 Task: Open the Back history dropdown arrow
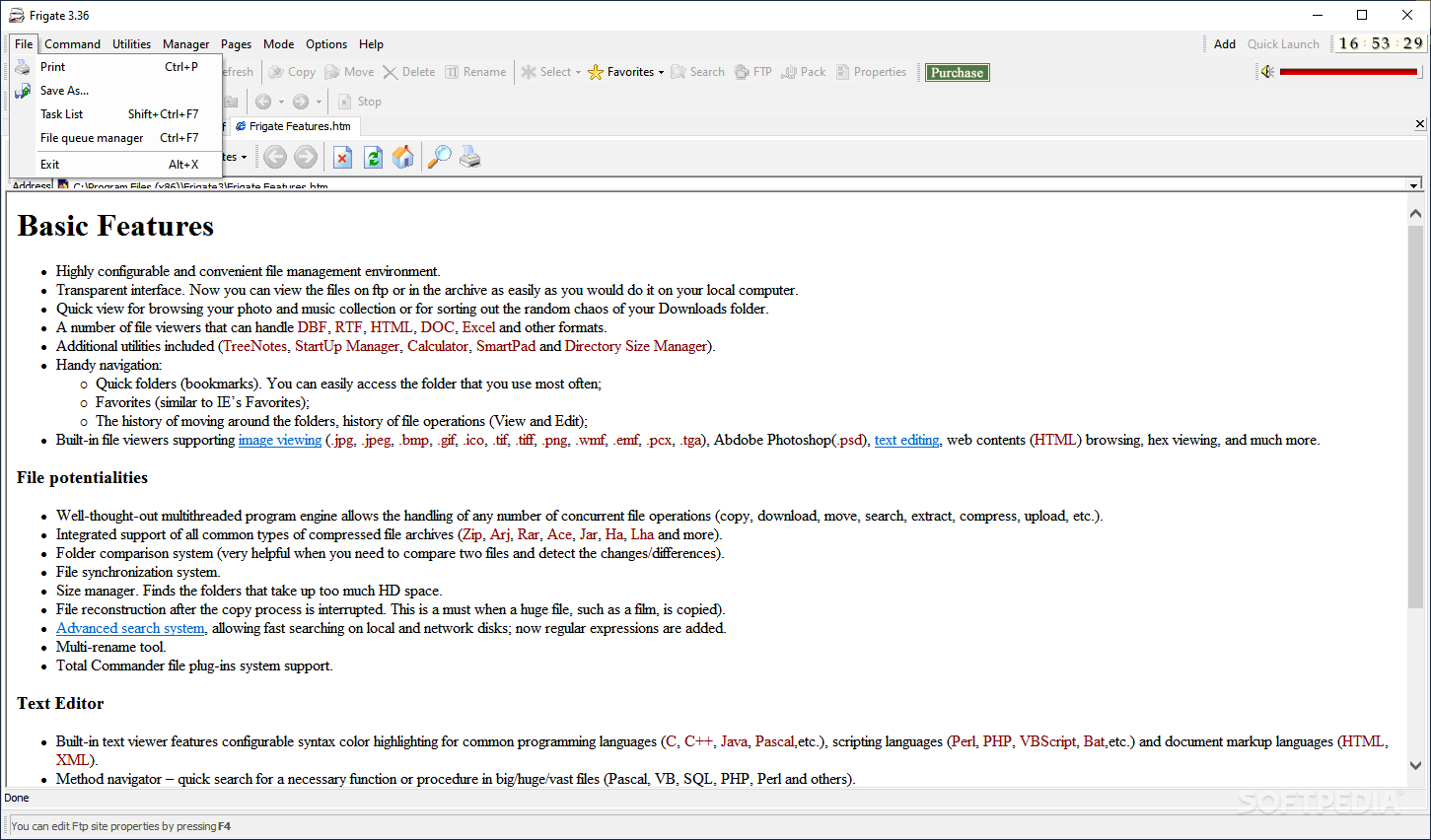coord(281,102)
